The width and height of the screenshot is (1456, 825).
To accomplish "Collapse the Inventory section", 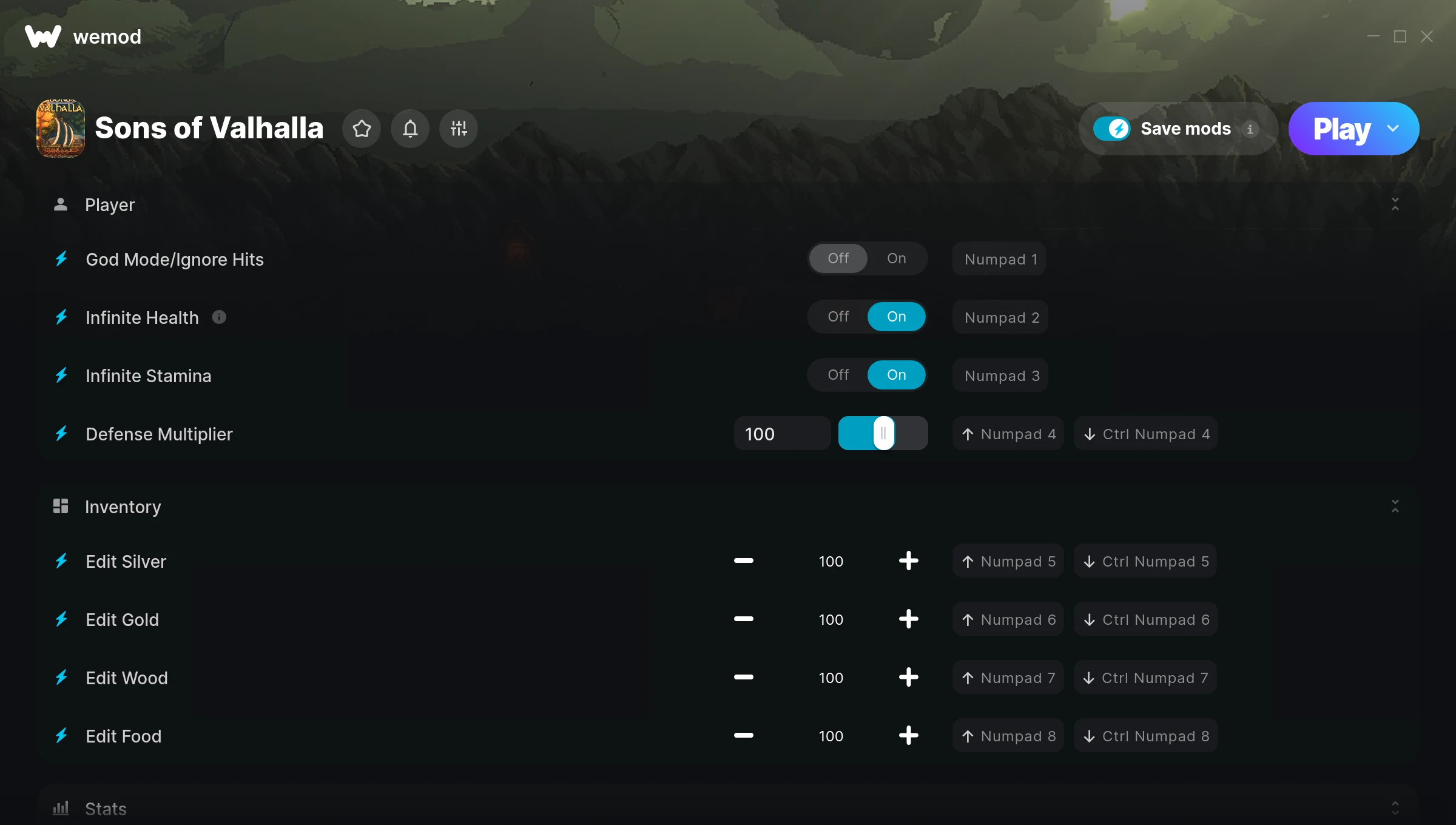I will (x=1395, y=507).
